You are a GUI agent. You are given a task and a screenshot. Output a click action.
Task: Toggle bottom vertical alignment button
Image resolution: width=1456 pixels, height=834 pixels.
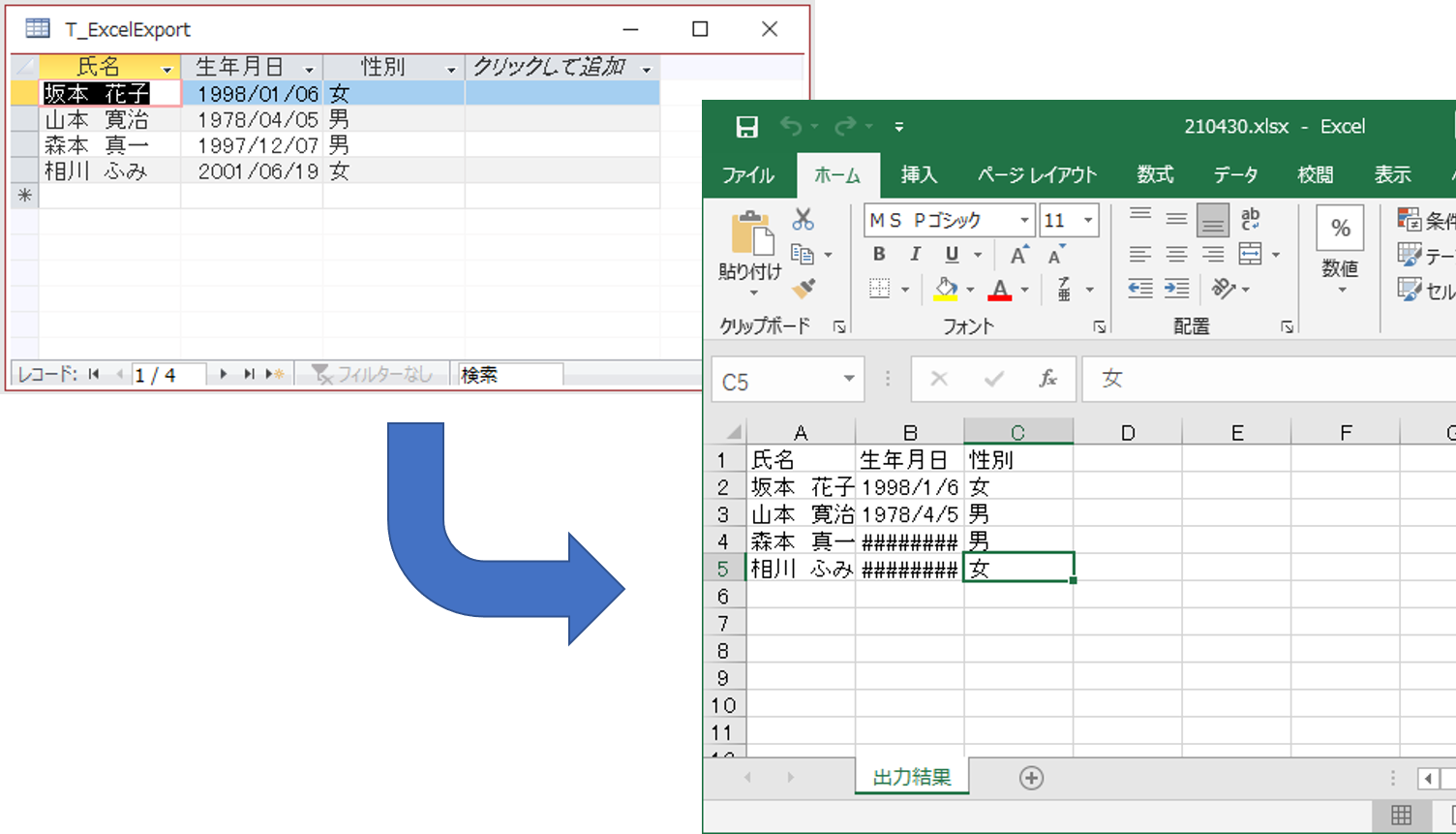1212,221
